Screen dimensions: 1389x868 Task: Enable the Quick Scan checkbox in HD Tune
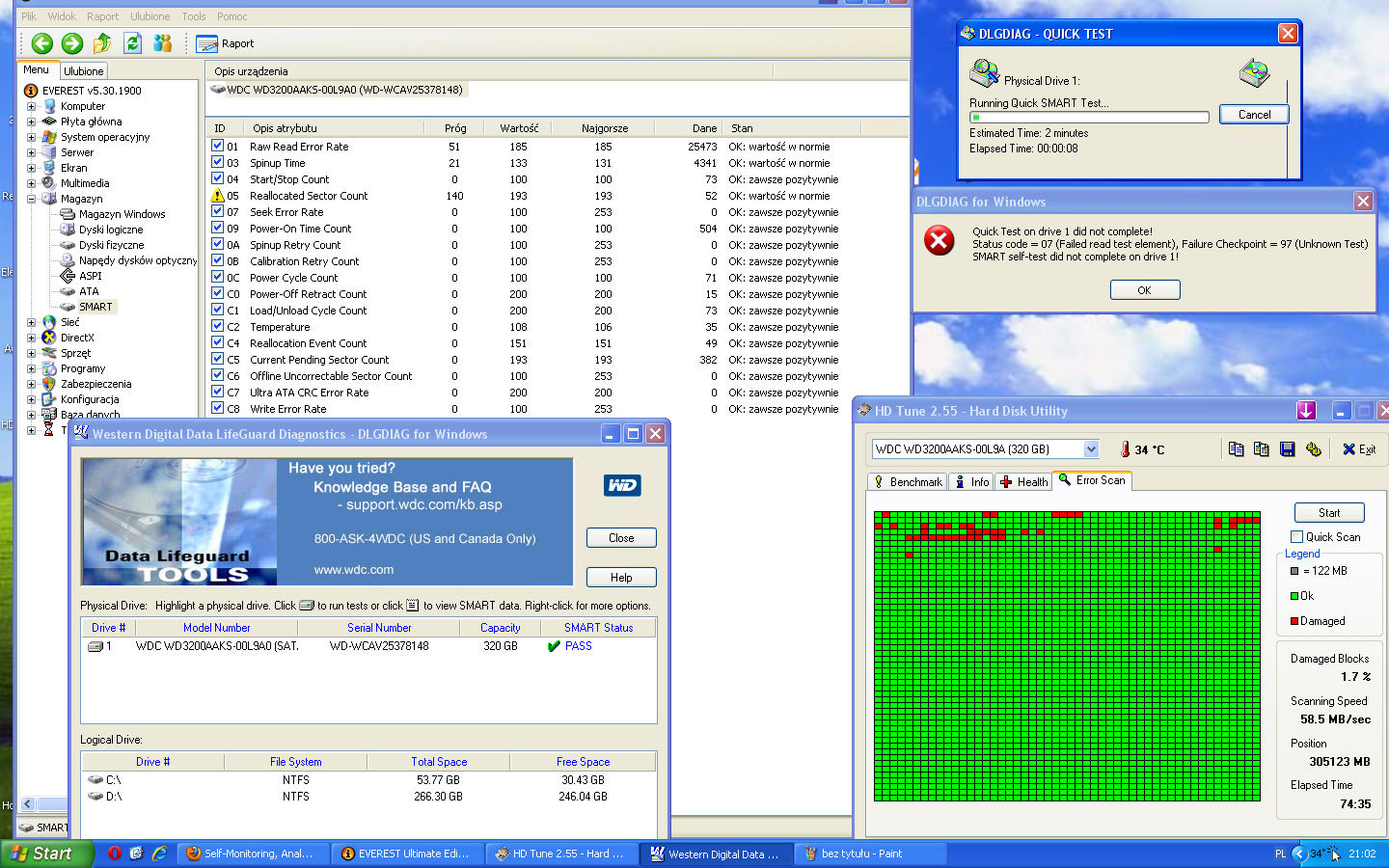[x=1297, y=537]
